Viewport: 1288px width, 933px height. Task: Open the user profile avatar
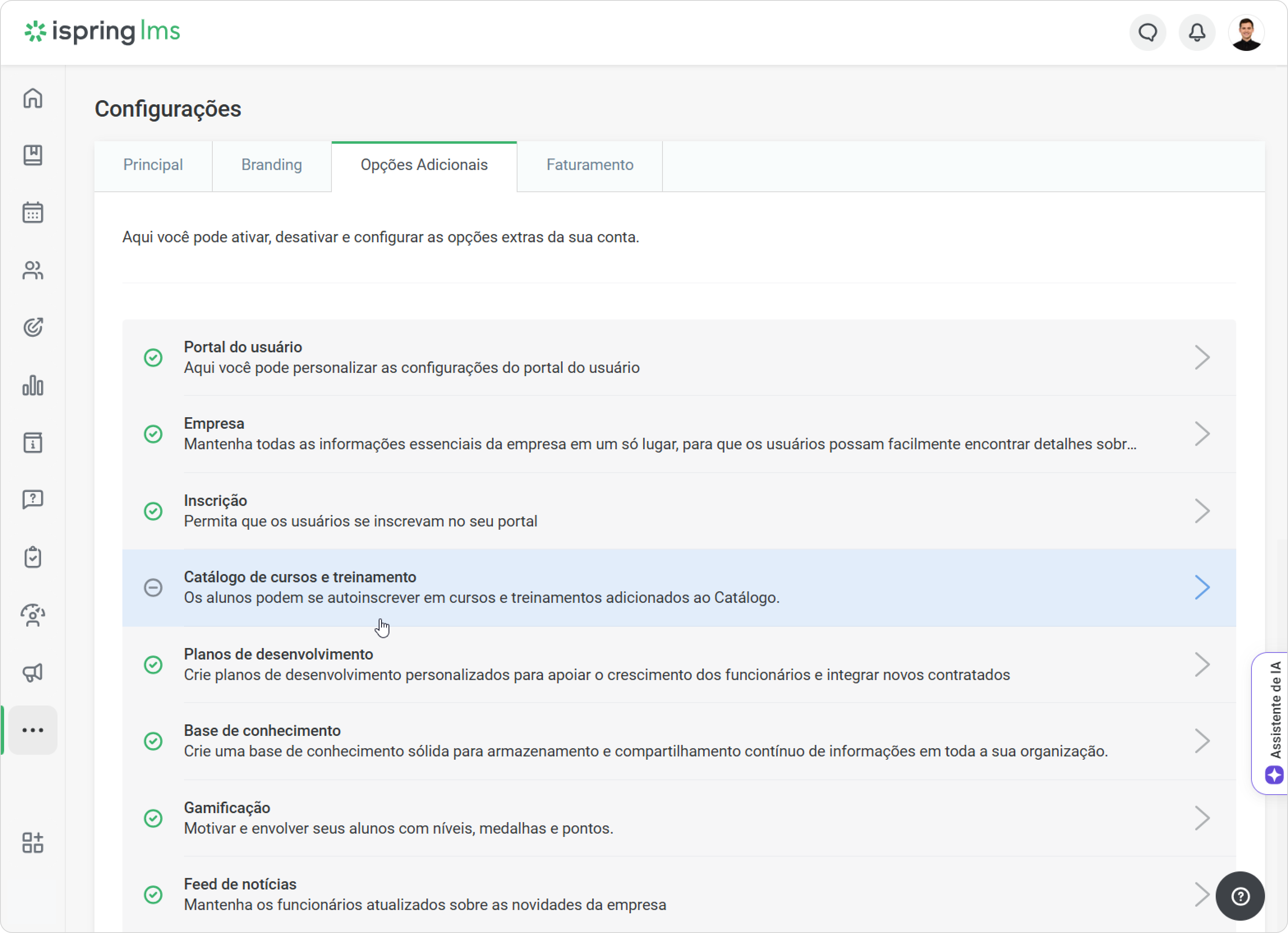pyautogui.click(x=1246, y=32)
